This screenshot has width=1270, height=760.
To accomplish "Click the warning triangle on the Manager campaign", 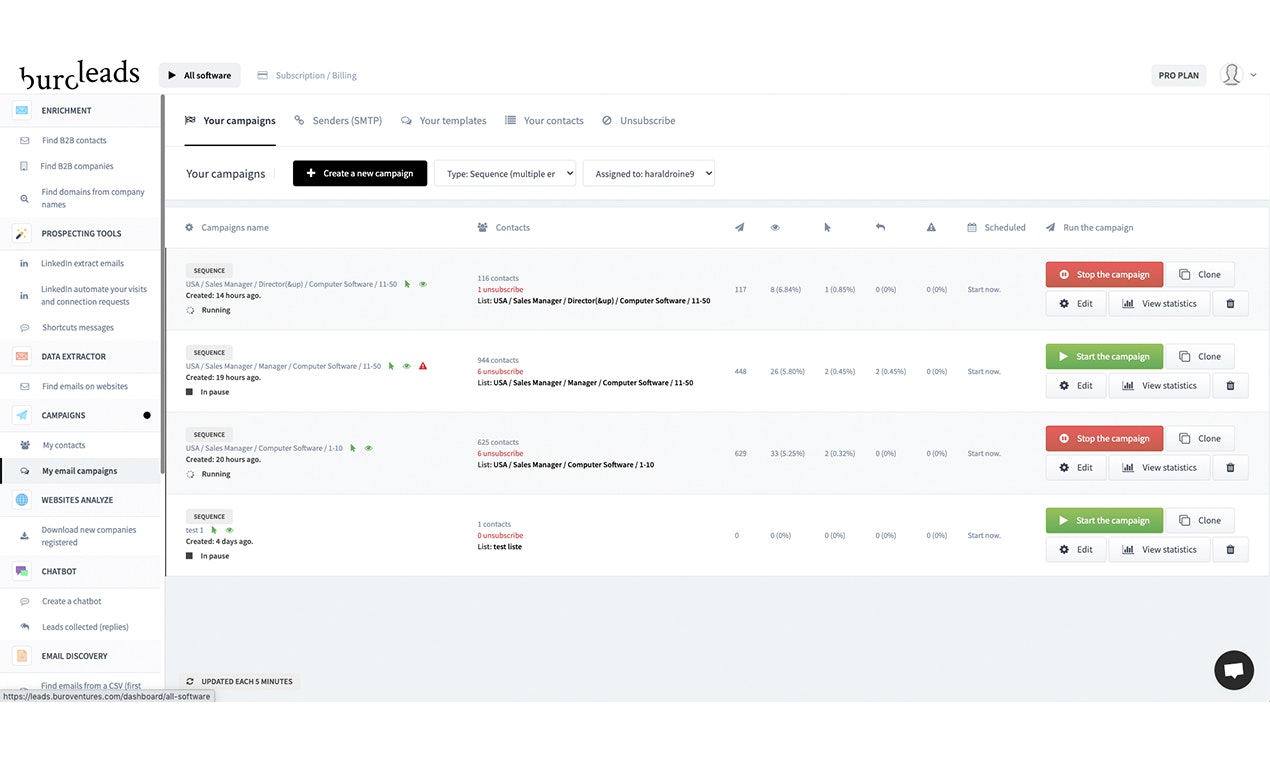I will point(423,366).
